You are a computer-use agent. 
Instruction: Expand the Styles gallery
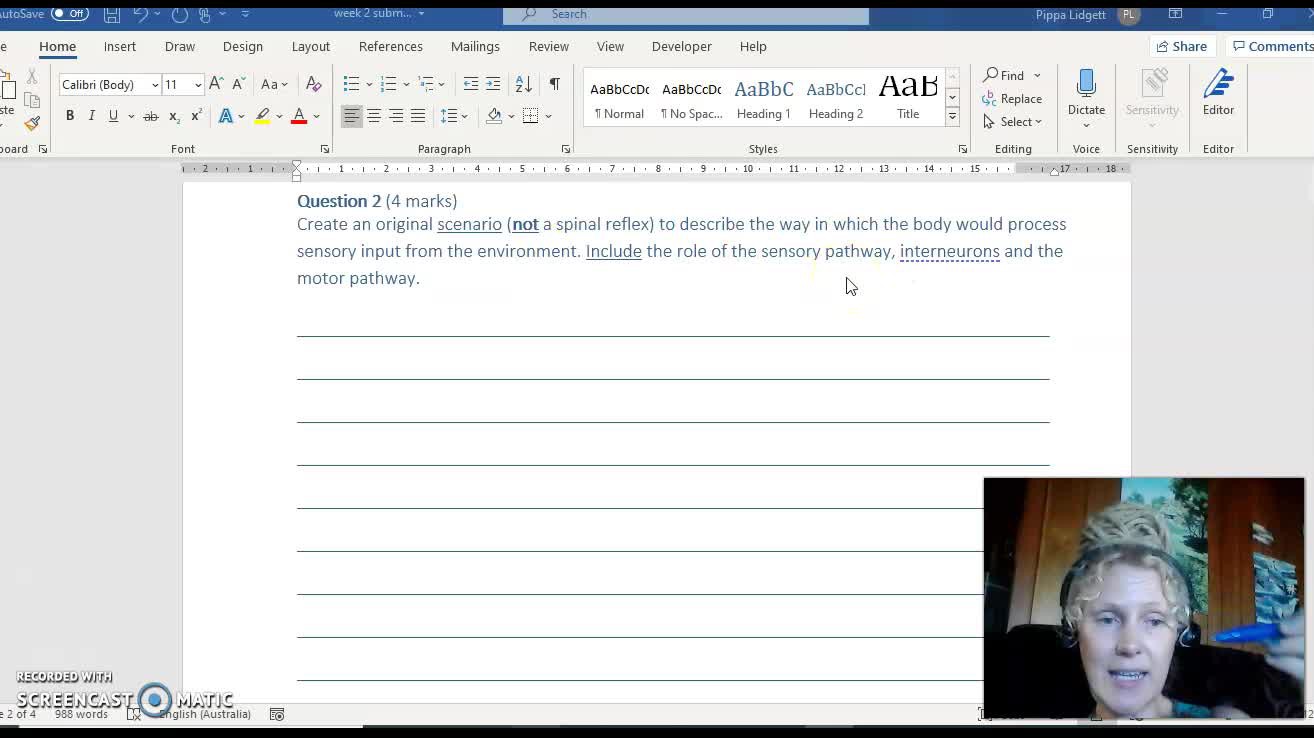pos(951,115)
